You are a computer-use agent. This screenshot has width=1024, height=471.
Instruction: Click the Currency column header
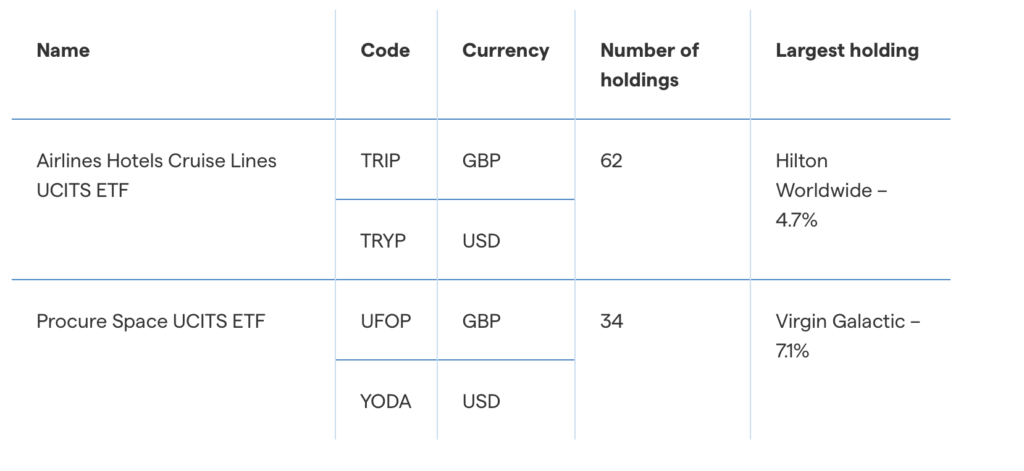[505, 50]
